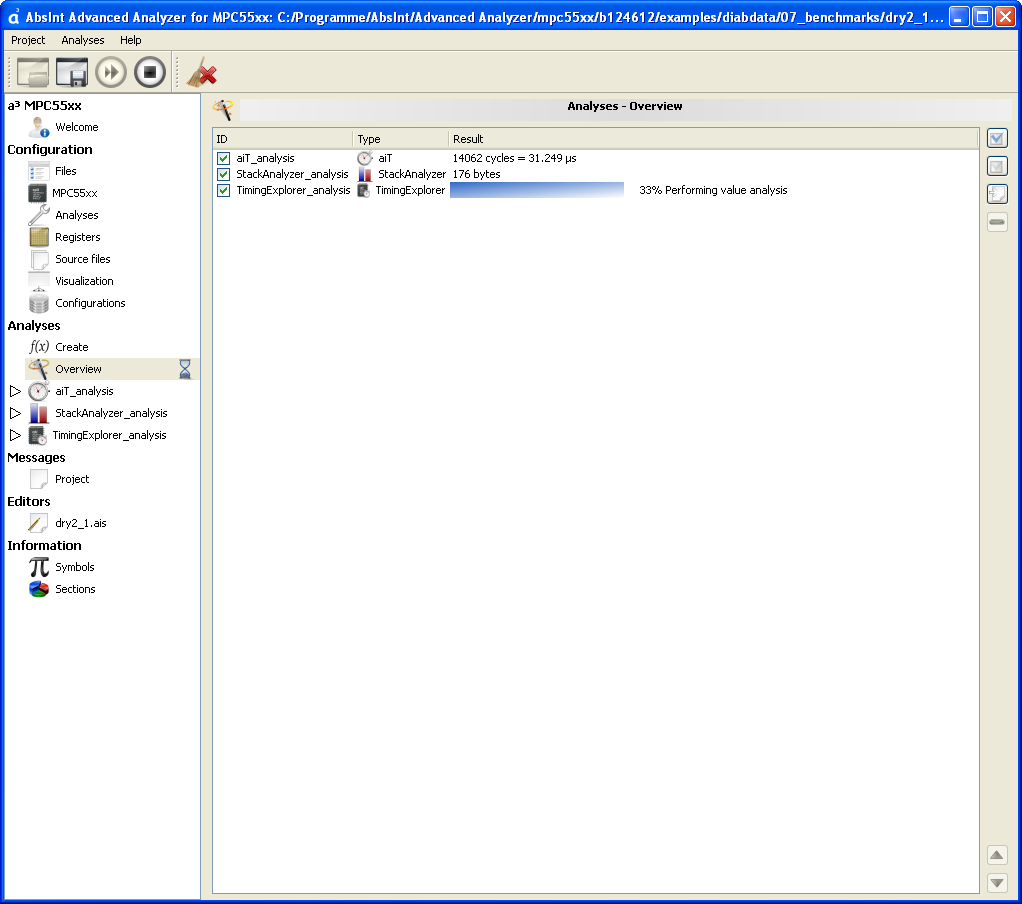
Task: Click the Result column header
Action: [714, 139]
